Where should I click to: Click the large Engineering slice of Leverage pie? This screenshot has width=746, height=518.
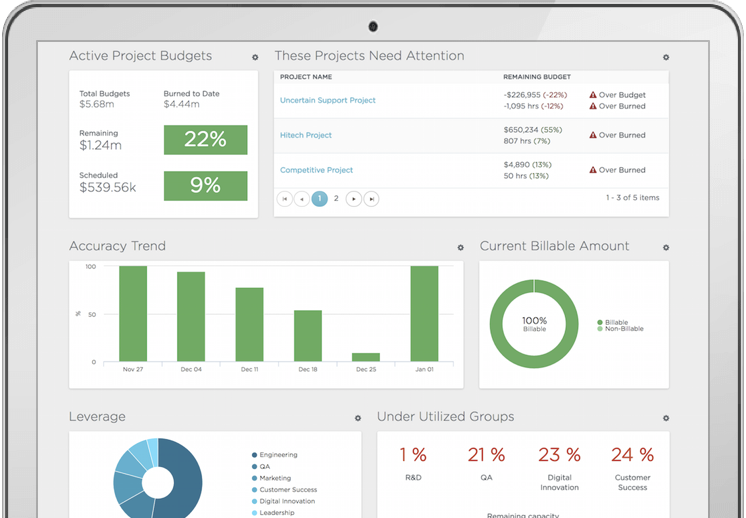coord(187,480)
